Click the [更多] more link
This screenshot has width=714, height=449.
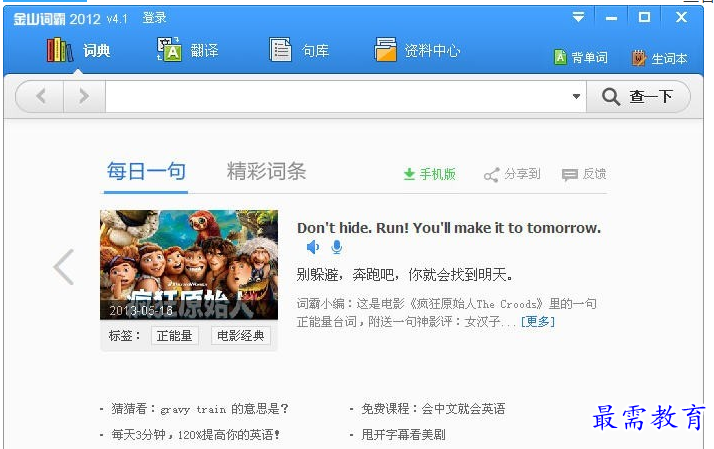click(538, 322)
